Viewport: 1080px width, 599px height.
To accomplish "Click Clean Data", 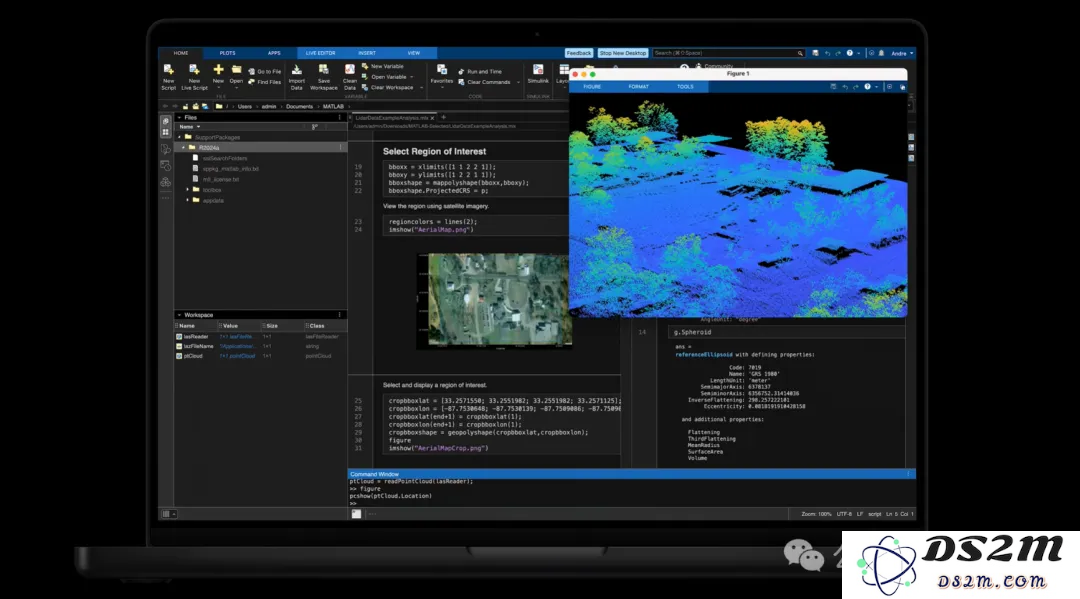I will tap(350, 76).
